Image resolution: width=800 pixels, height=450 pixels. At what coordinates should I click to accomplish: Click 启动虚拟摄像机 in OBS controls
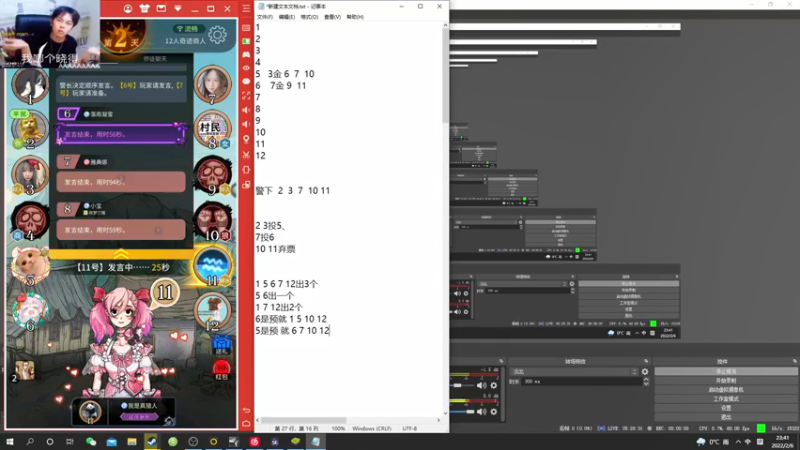click(x=726, y=390)
